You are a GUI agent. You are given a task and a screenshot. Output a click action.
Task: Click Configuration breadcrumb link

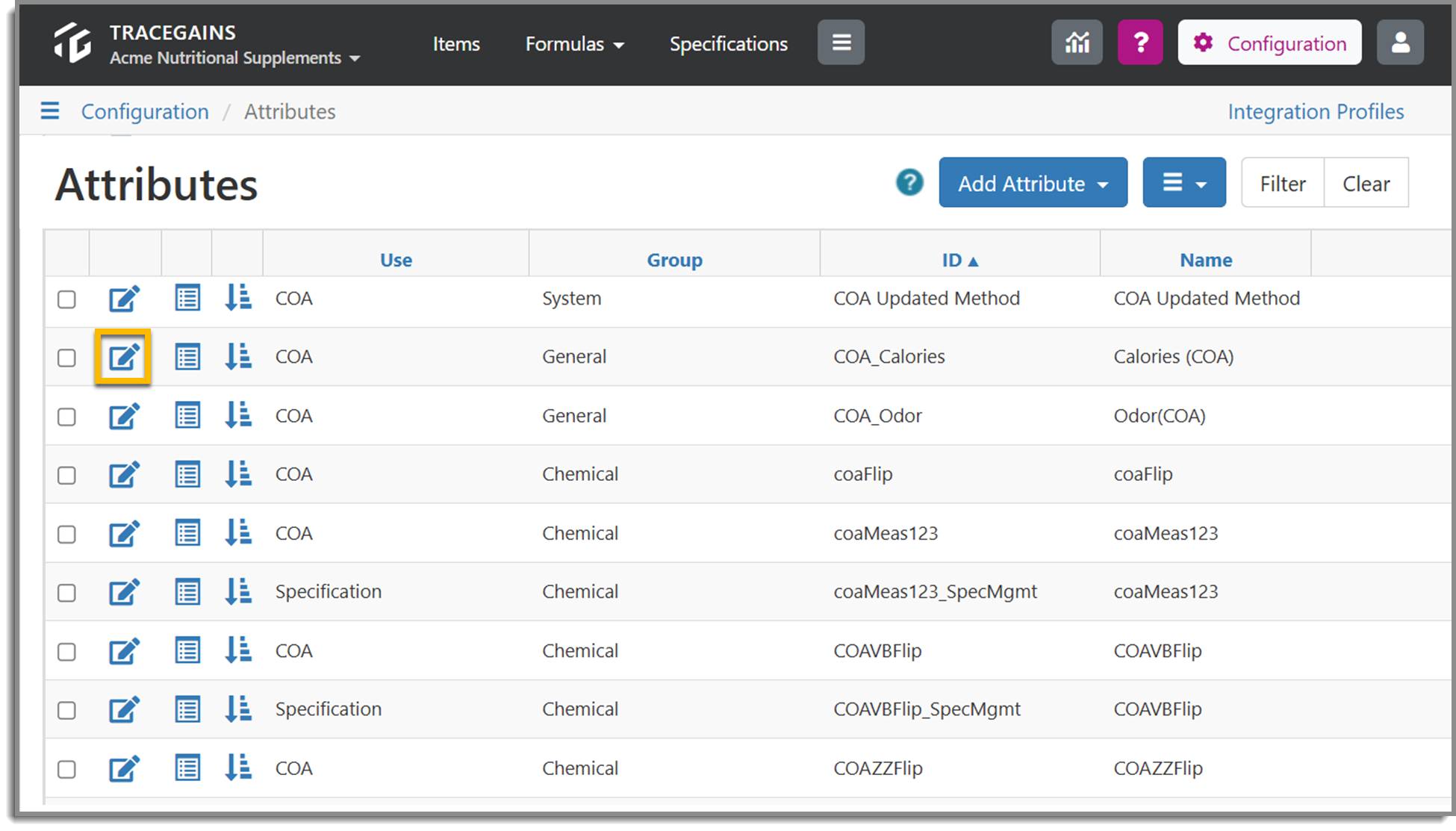145,111
